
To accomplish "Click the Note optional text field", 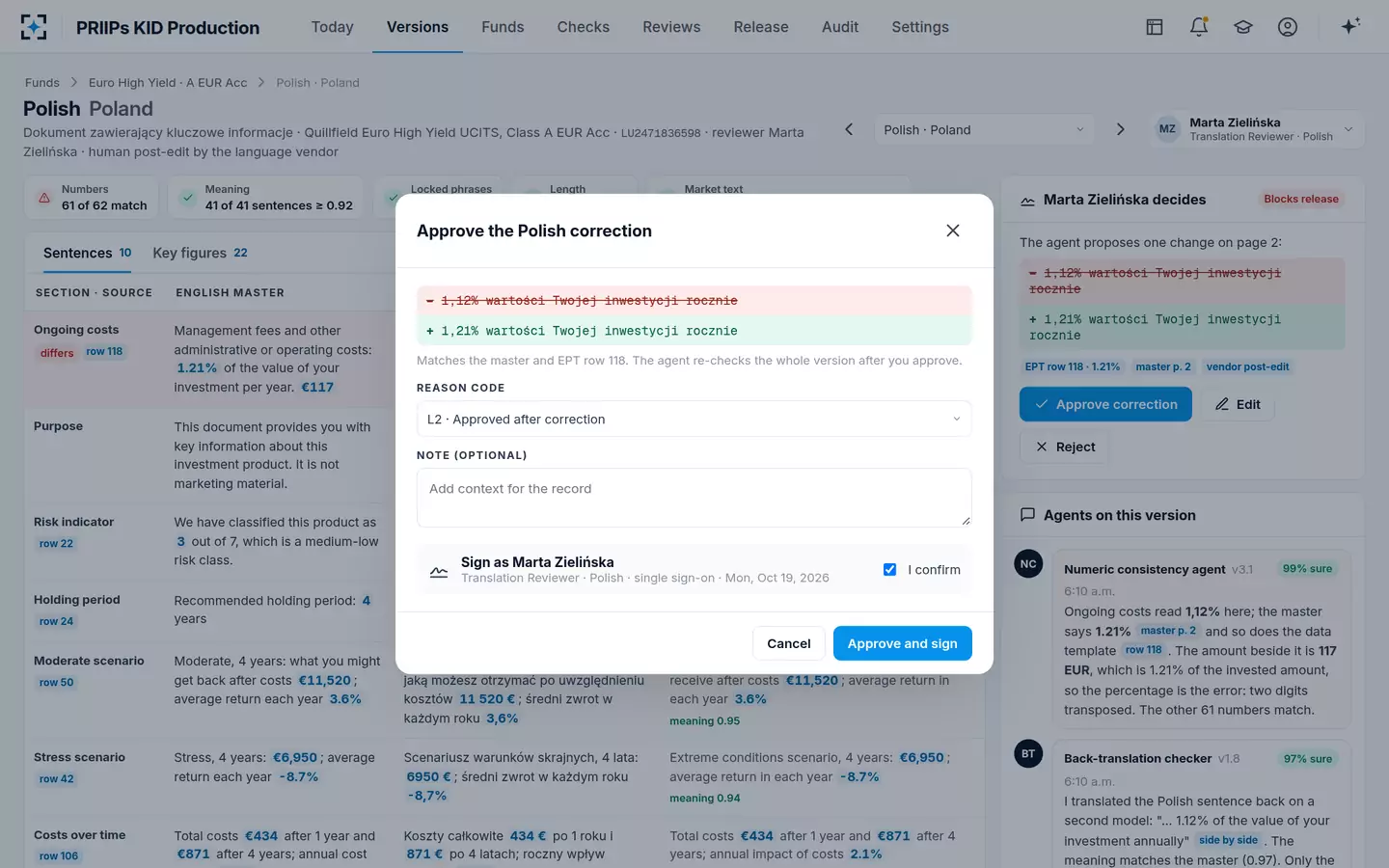I will (694, 498).
